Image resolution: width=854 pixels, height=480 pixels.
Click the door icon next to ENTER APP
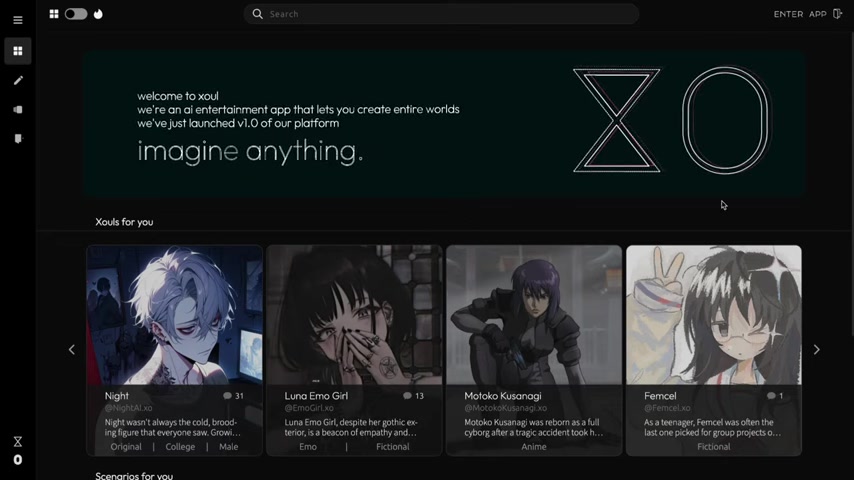coord(838,14)
